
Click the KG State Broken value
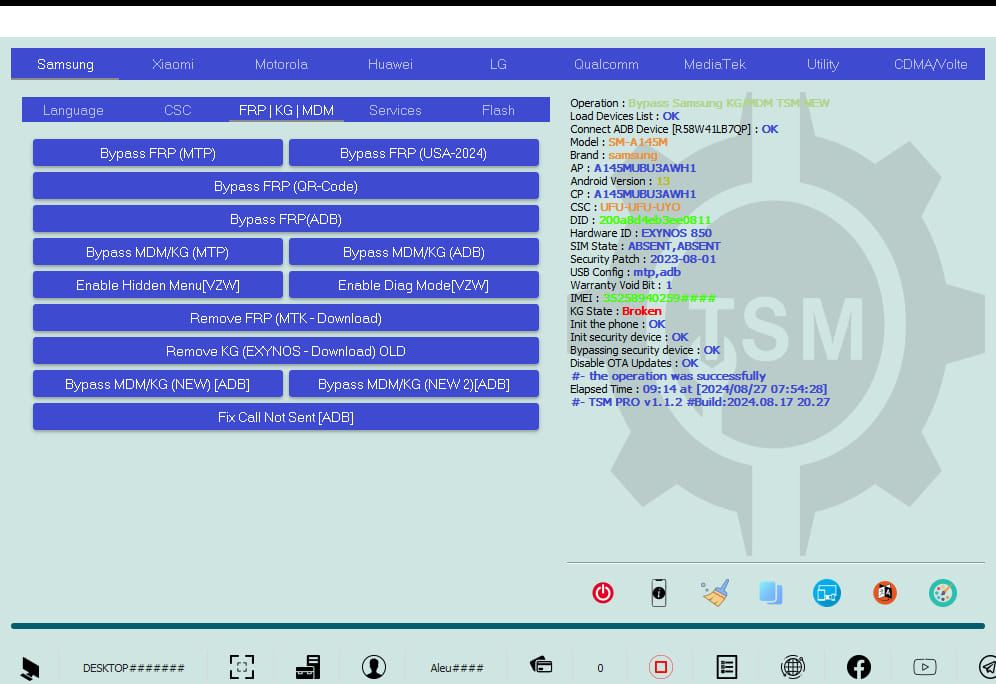(x=642, y=311)
